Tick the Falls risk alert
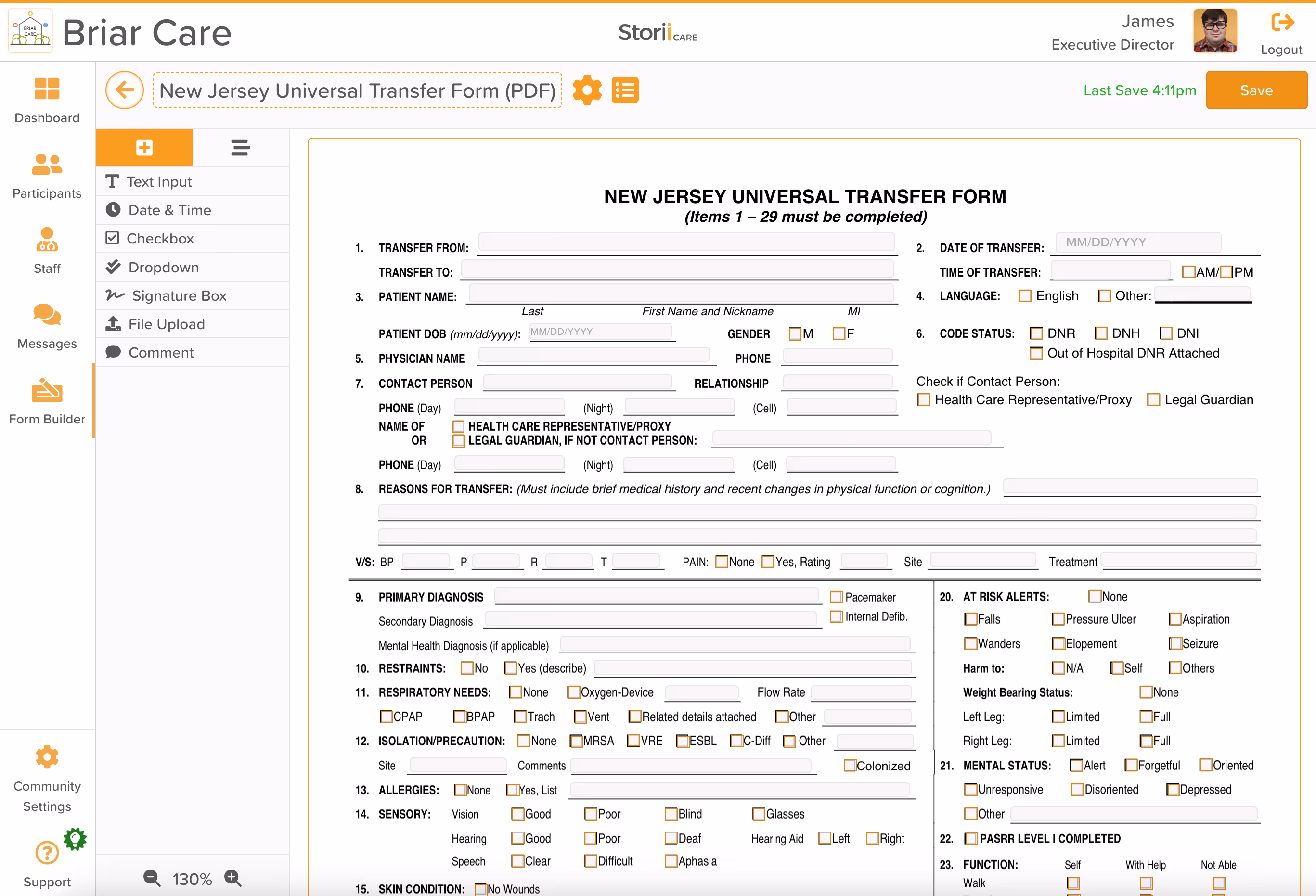The image size is (1316, 896). [x=970, y=619]
